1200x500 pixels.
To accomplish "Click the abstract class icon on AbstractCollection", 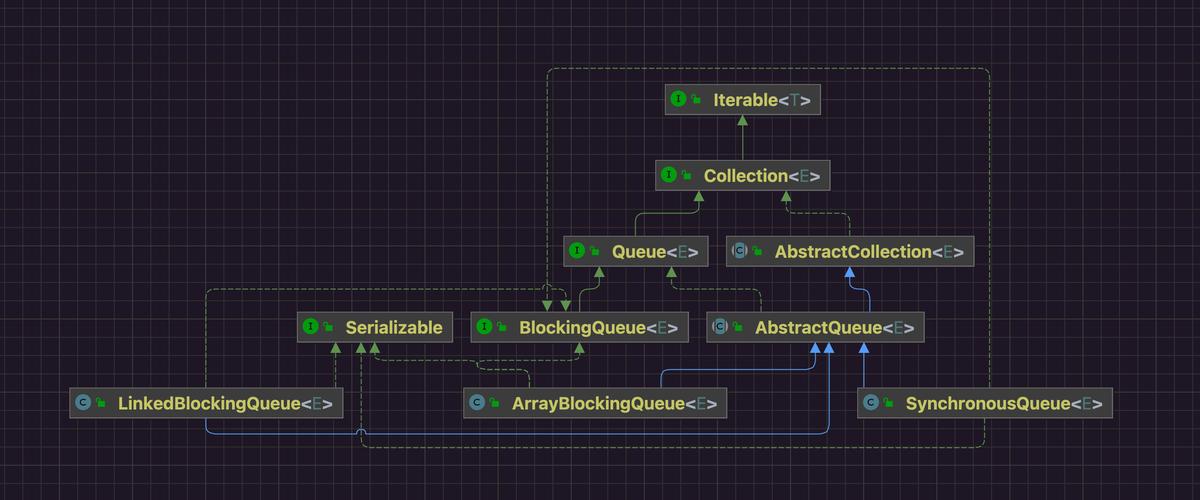I will tap(739, 252).
